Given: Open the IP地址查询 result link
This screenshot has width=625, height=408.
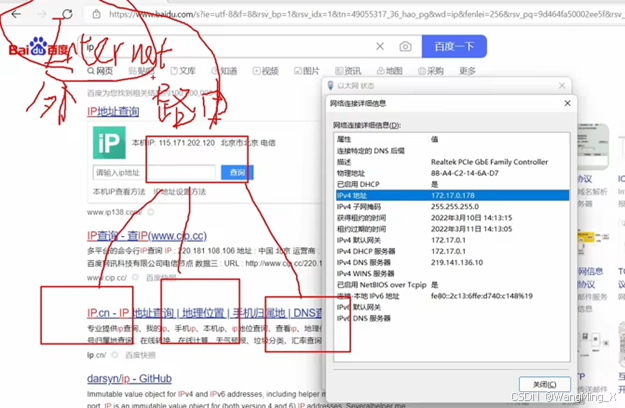Looking at the screenshot, I should pos(113,111).
